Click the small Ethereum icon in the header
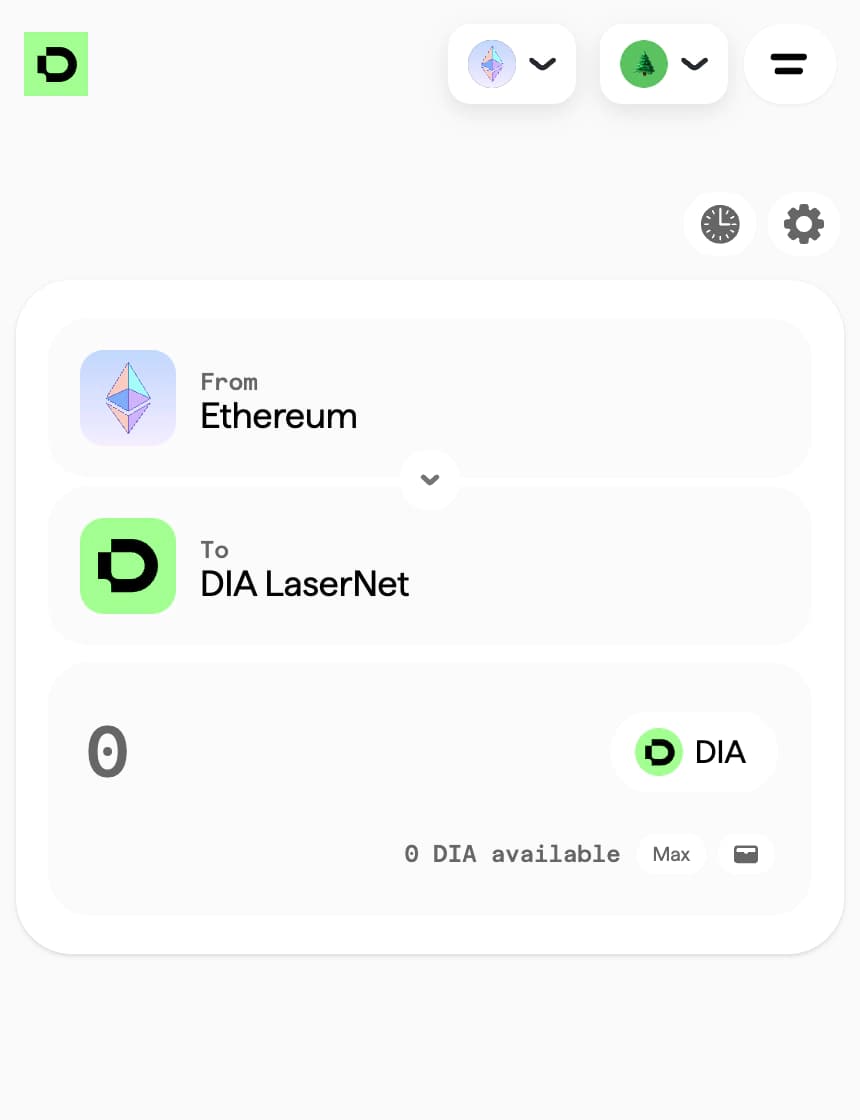This screenshot has width=860, height=1120. pos(492,64)
